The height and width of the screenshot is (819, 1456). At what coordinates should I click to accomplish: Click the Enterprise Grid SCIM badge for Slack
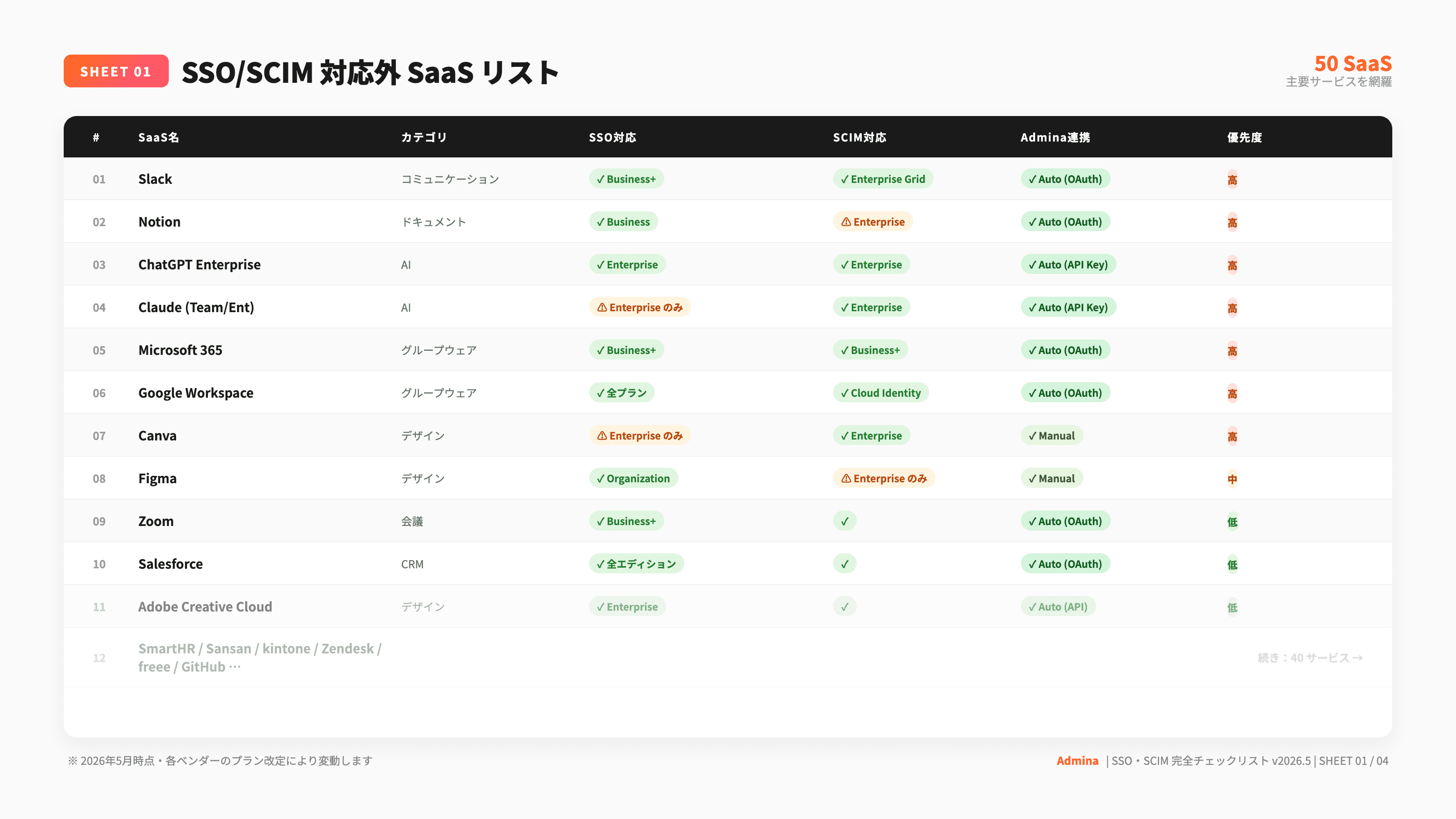[x=883, y=179]
